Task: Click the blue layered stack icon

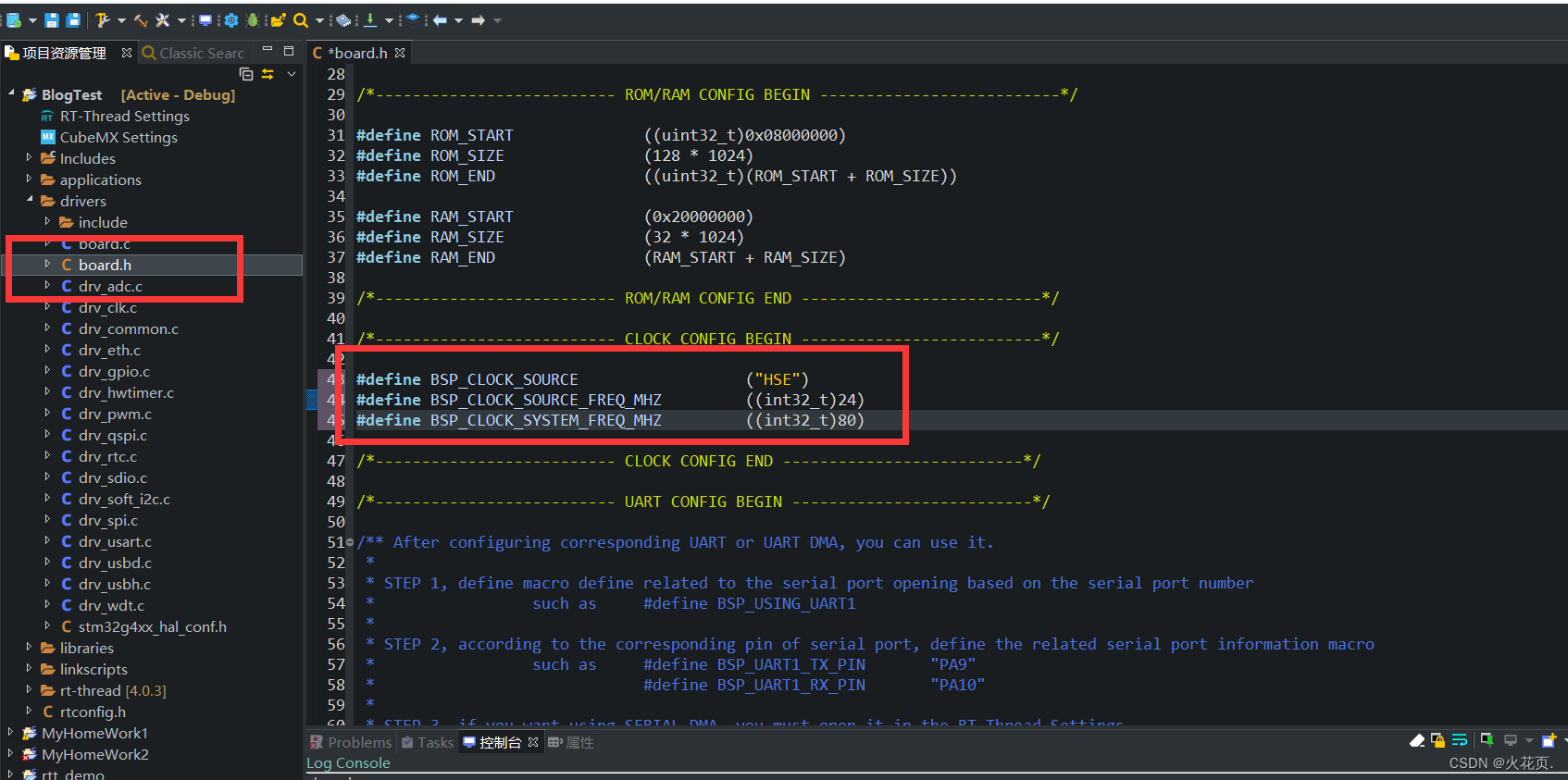Action: [x=413, y=20]
